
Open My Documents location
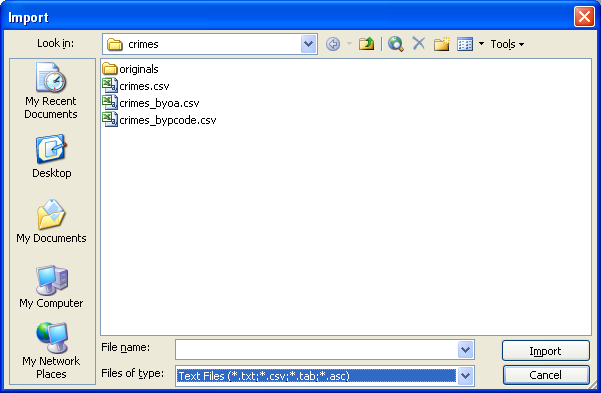[x=51, y=222]
